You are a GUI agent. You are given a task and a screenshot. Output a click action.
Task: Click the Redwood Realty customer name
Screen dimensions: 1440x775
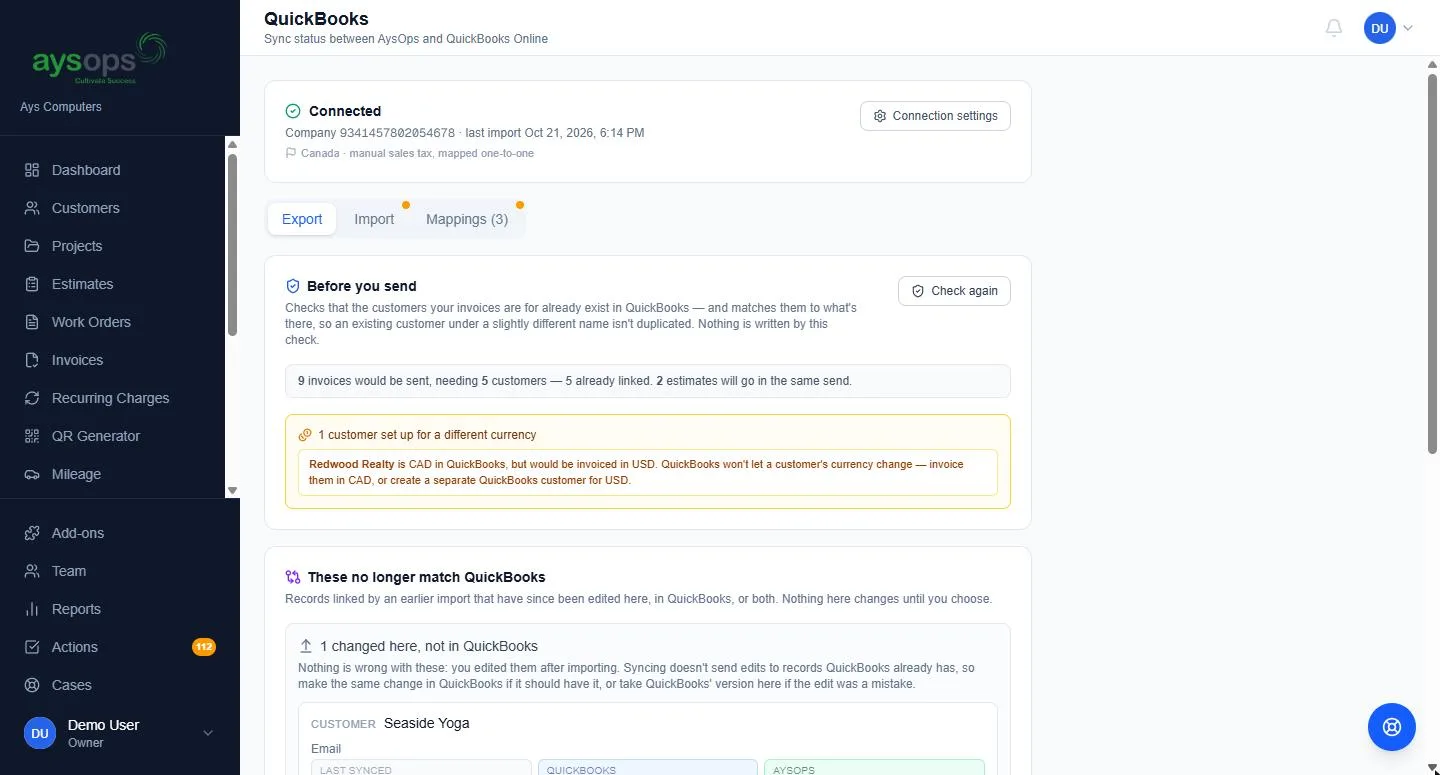(x=351, y=464)
